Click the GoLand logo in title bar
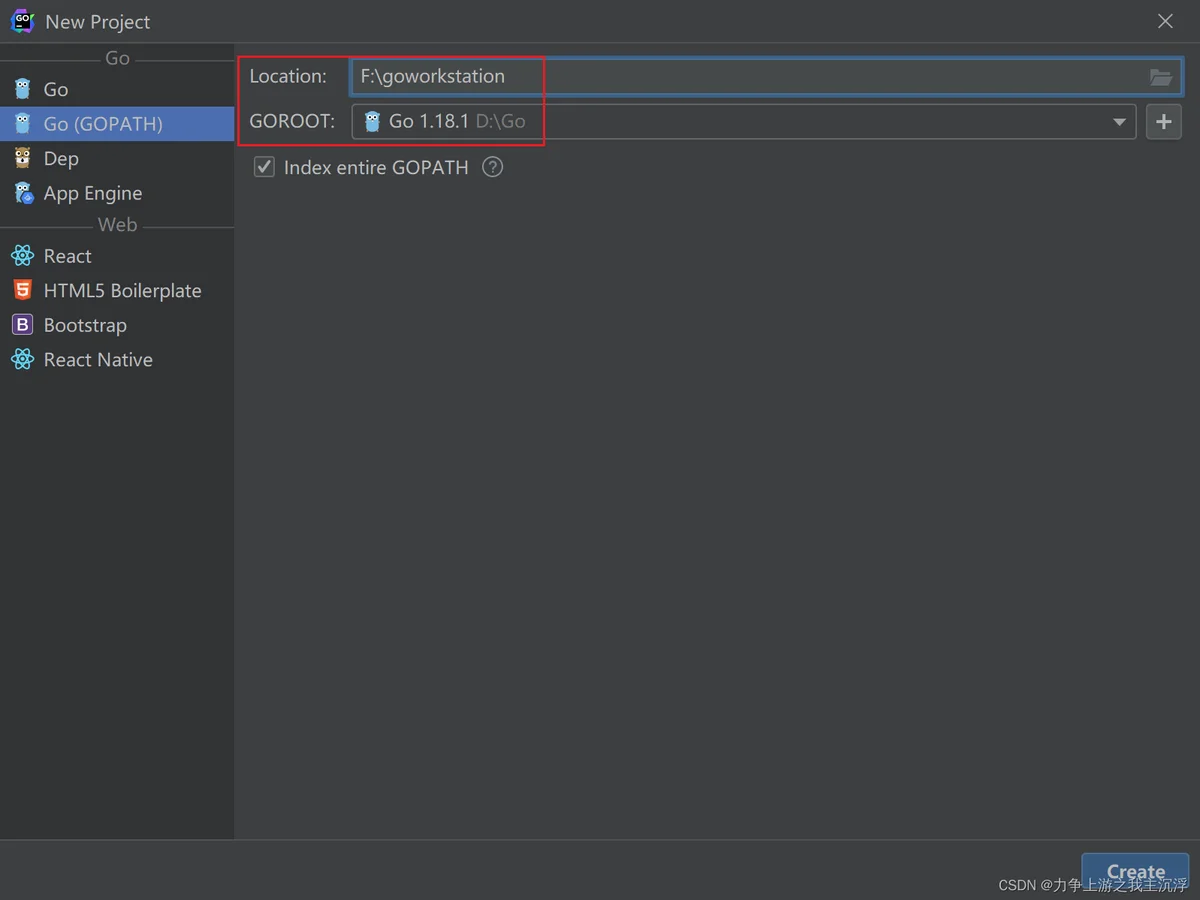 tap(22, 21)
